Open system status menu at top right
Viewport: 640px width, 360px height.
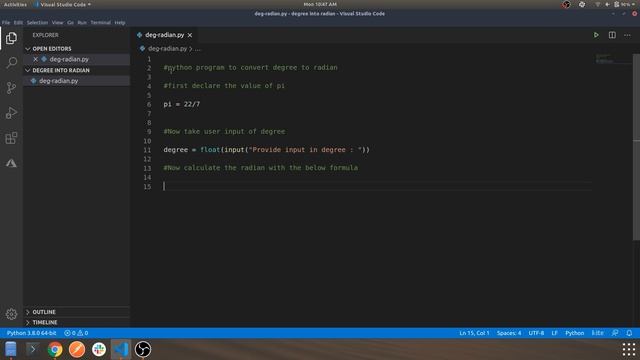[x=616, y=4]
